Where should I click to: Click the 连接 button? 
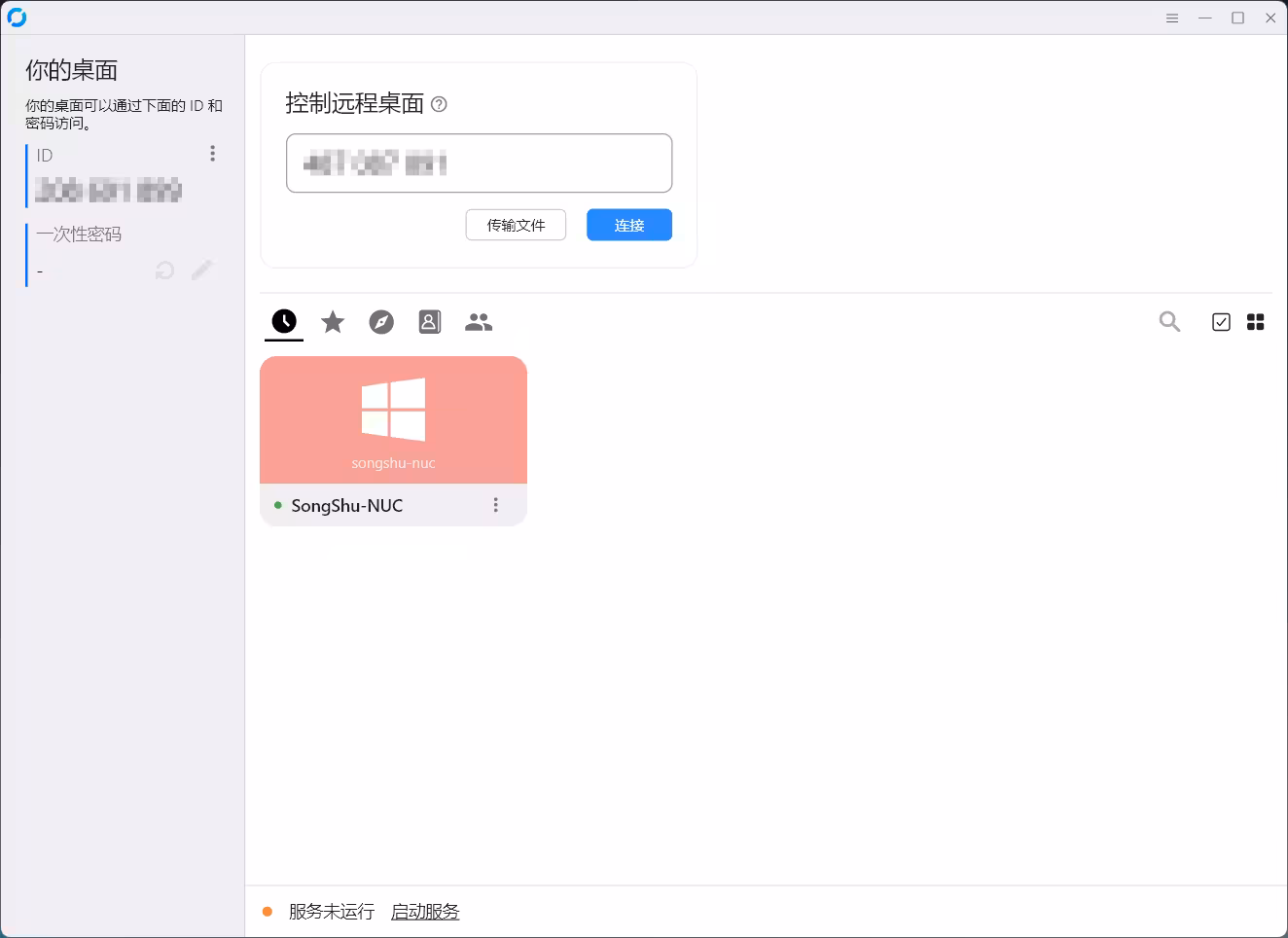628,225
